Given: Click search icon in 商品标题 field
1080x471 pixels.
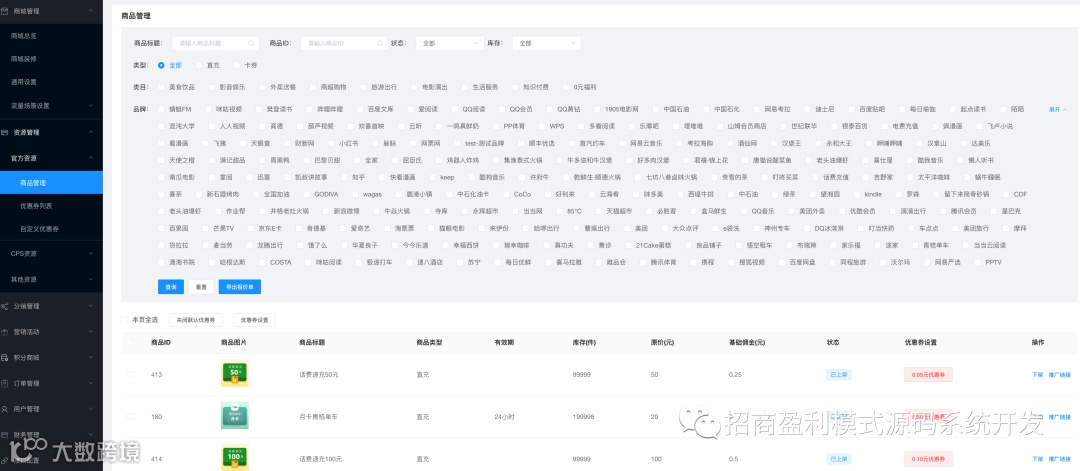Looking at the screenshot, I should [x=253, y=43].
